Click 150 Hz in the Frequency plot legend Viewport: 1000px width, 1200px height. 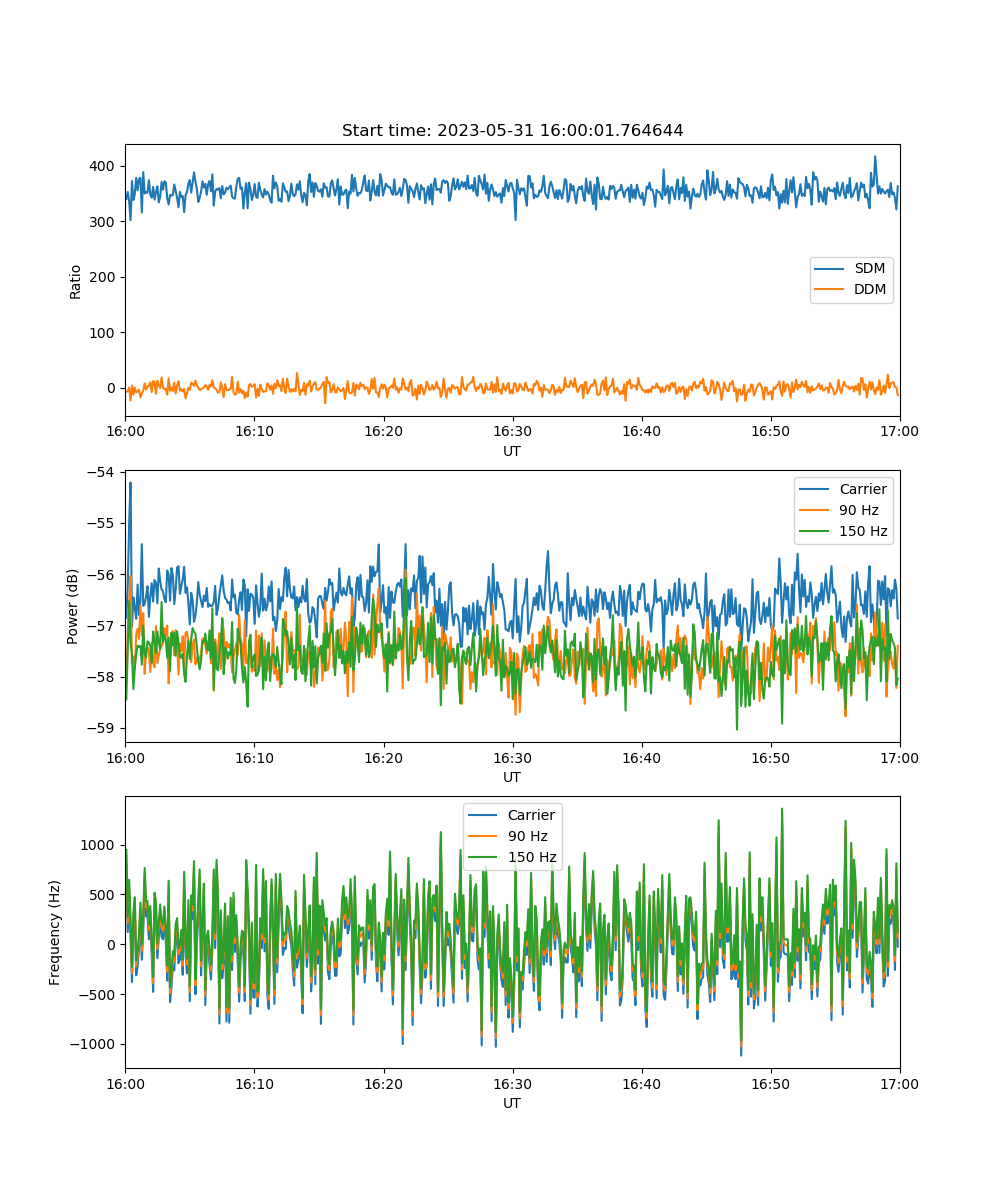[513, 857]
